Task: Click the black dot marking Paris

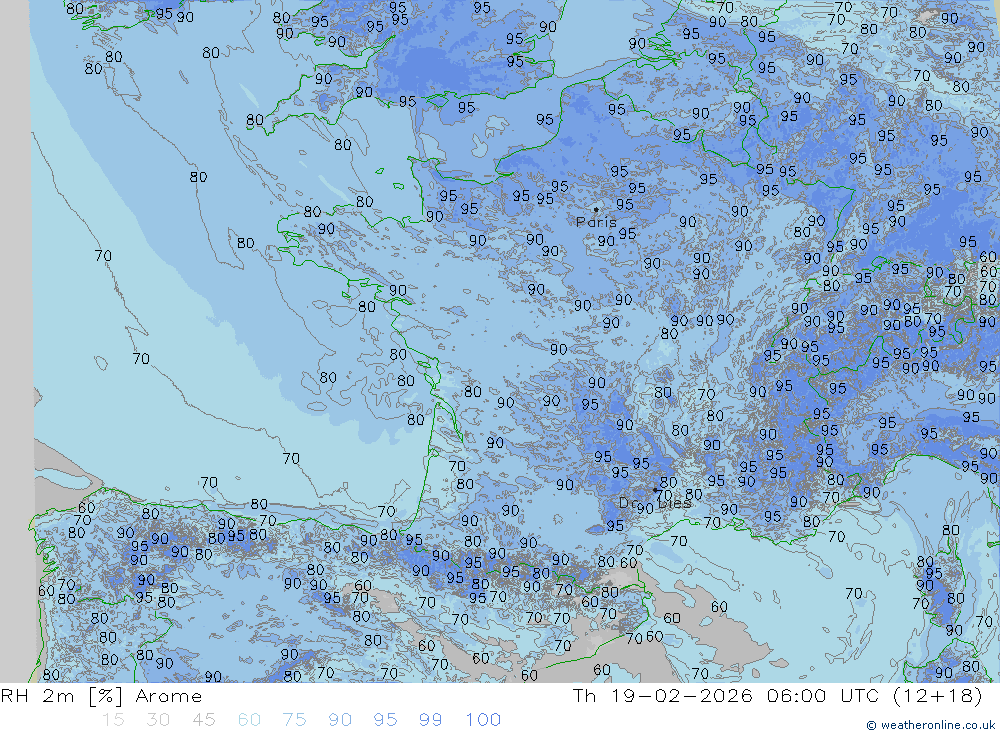Action: click(x=596, y=209)
